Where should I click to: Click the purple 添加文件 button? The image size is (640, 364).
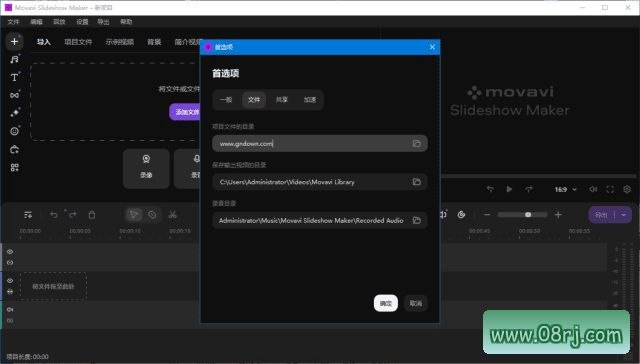[185, 112]
